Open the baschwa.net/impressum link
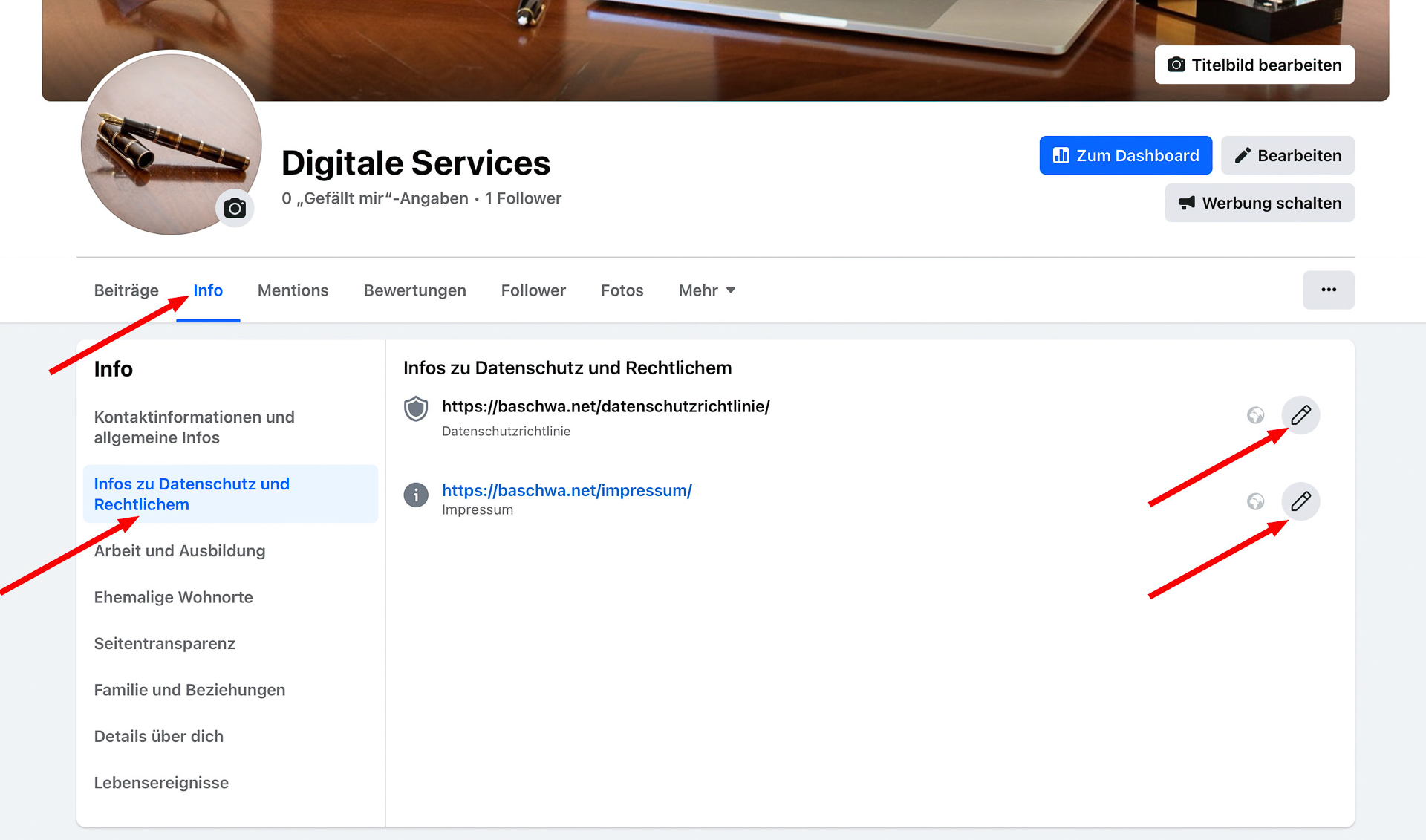Screen dimensions: 1426x840 pos(567,490)
